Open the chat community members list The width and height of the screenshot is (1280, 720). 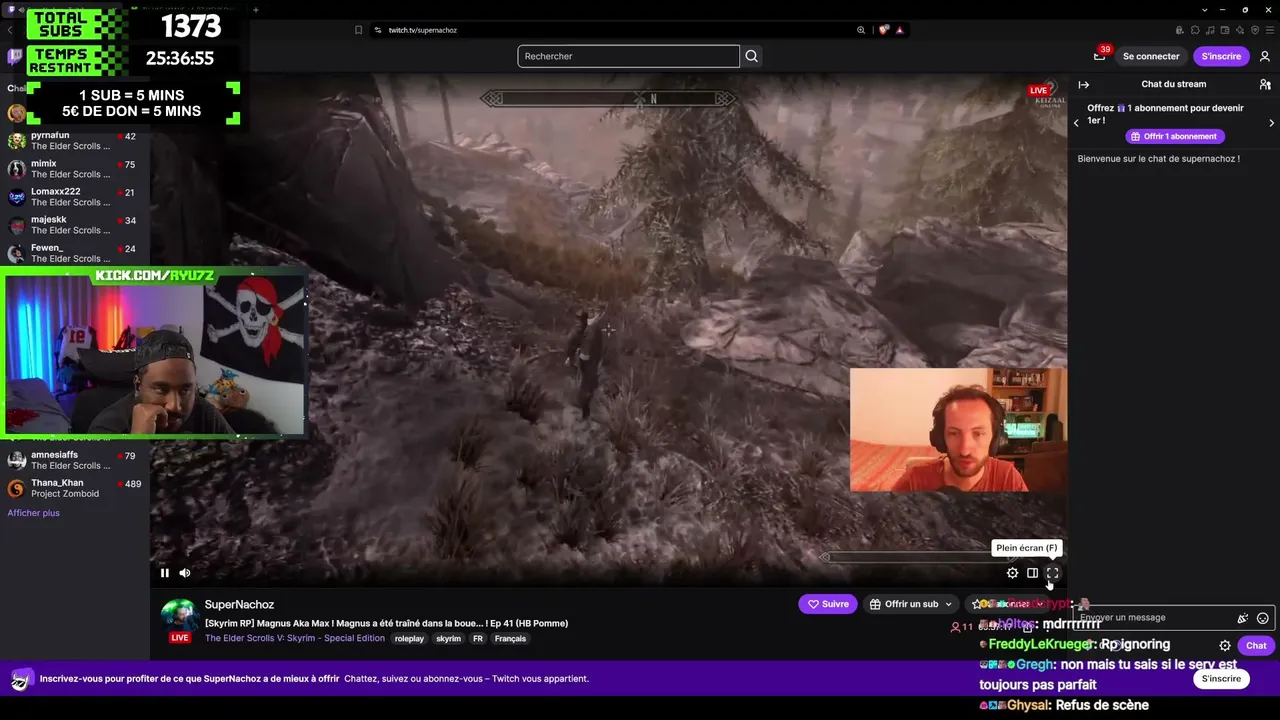coord(1265,85)
